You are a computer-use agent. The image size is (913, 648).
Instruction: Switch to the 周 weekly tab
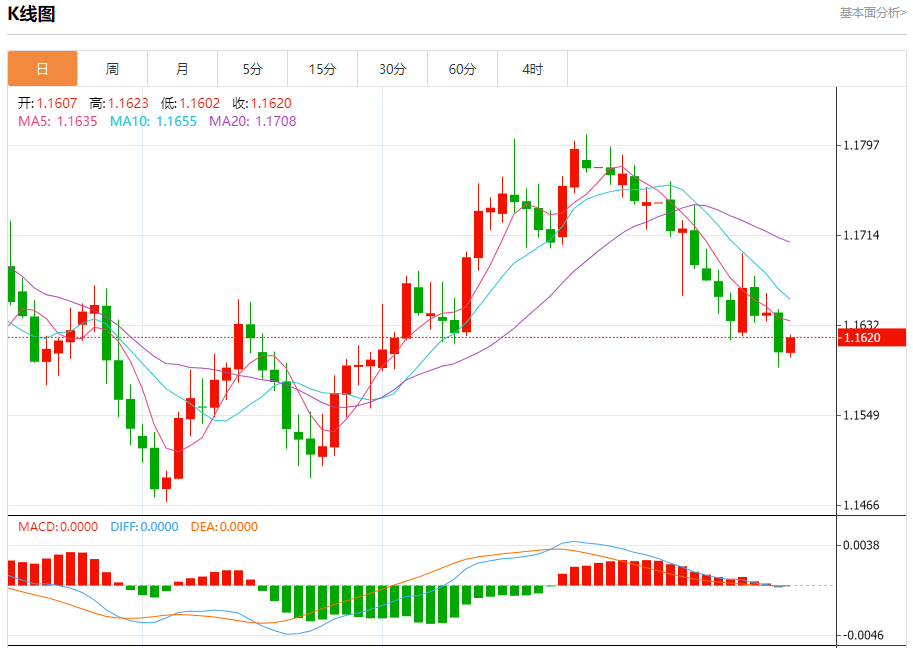[x=112, y=69]
